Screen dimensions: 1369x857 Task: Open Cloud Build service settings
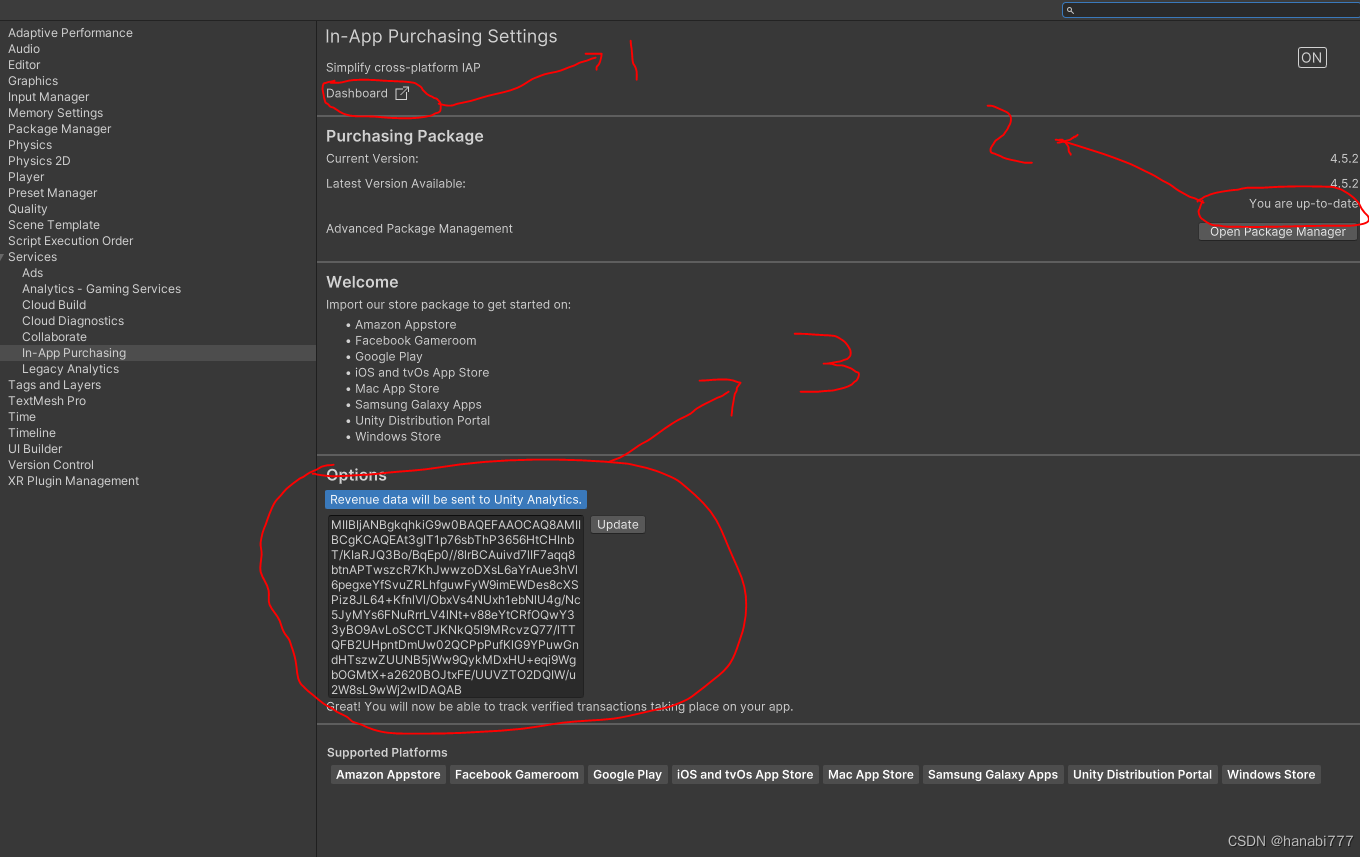(54, 305)
